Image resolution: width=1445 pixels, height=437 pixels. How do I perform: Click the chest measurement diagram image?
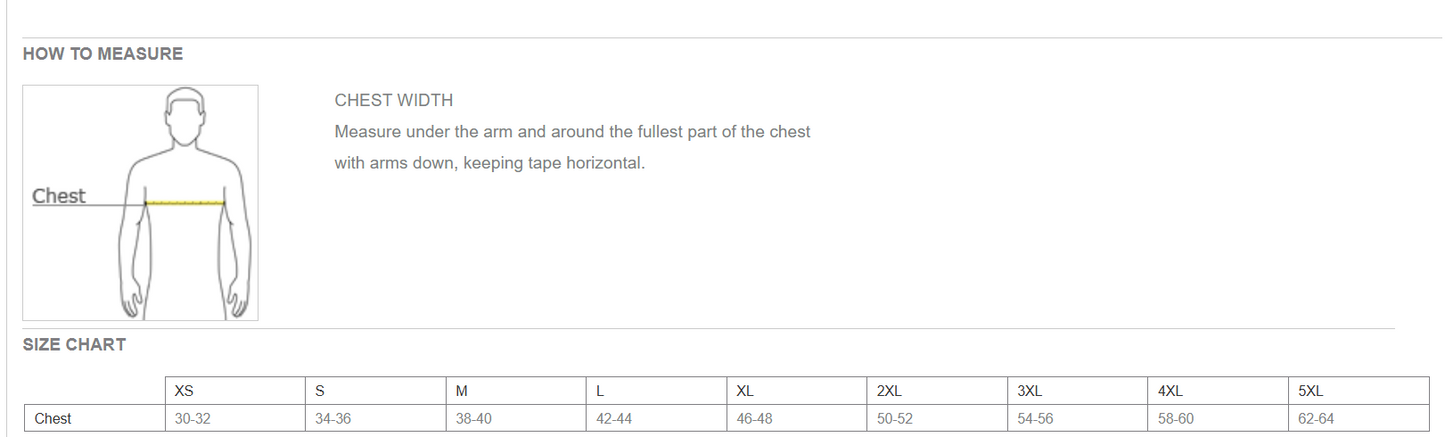pyautogui.click(x=140, y=202)
